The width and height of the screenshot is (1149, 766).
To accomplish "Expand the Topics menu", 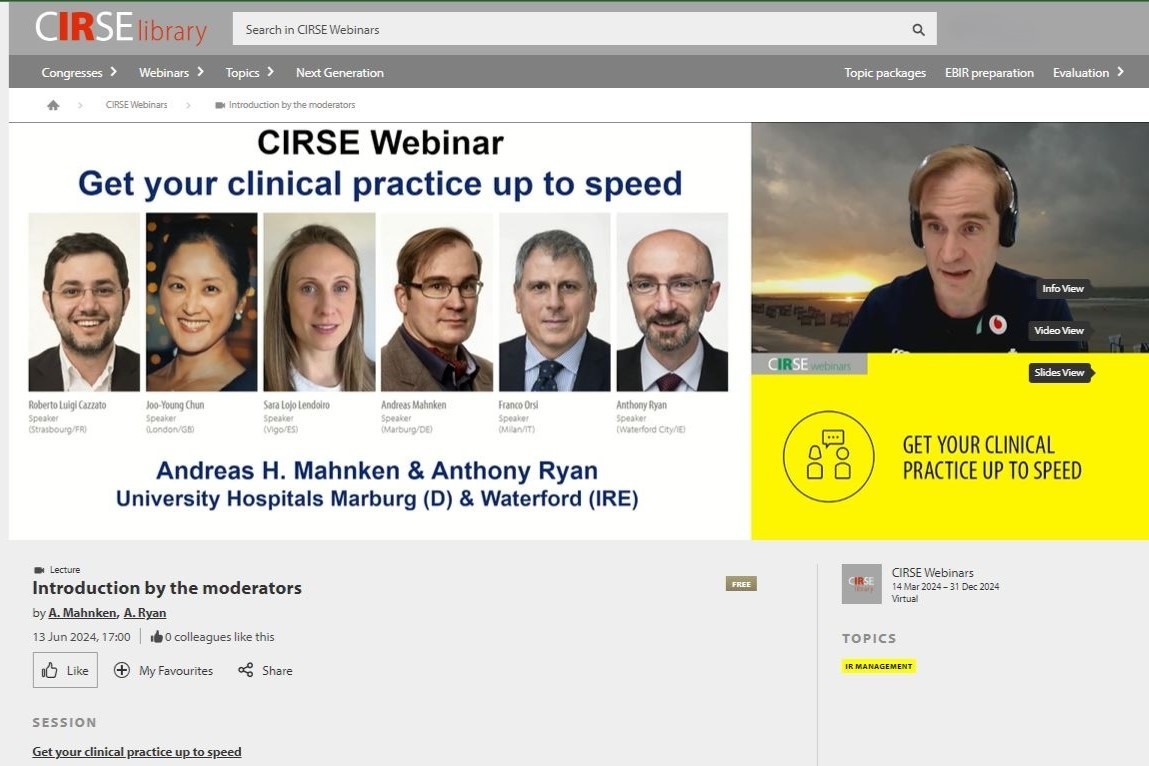I will click(249, 73).
